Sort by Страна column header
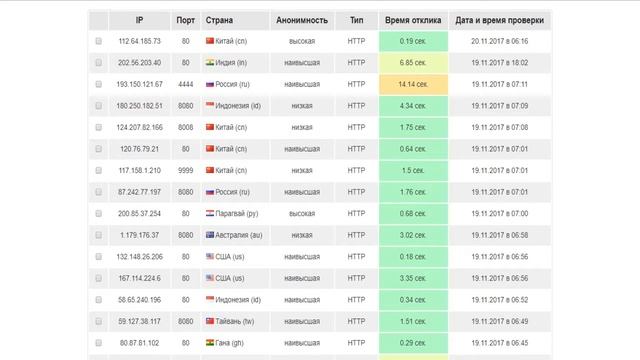The width and height of the screenshot is (640, 360). pyautogui.click(x=235, y=20)
